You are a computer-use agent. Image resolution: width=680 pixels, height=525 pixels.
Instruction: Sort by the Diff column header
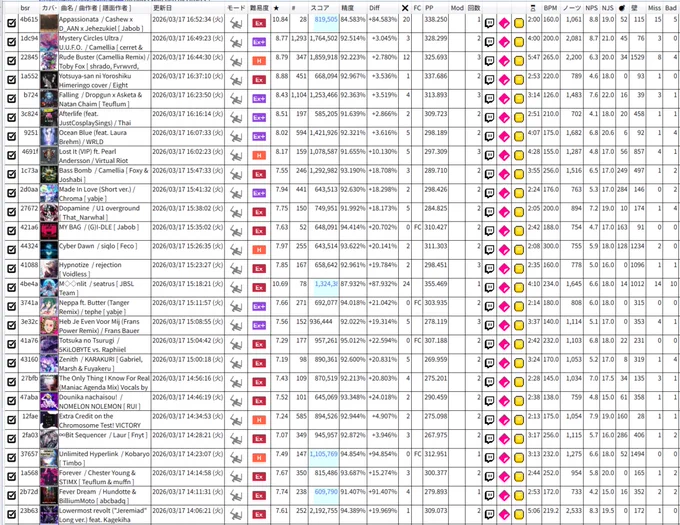[x=374, y=8]
